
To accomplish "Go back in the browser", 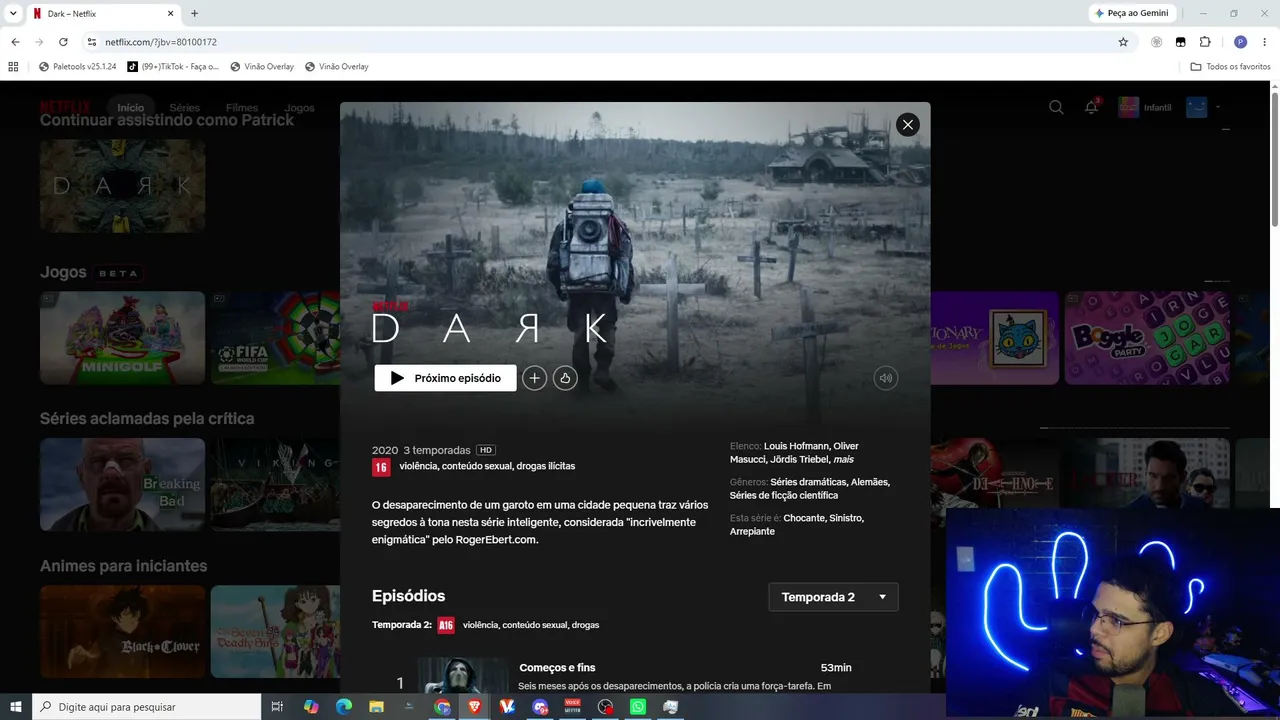I will point(15,42).
